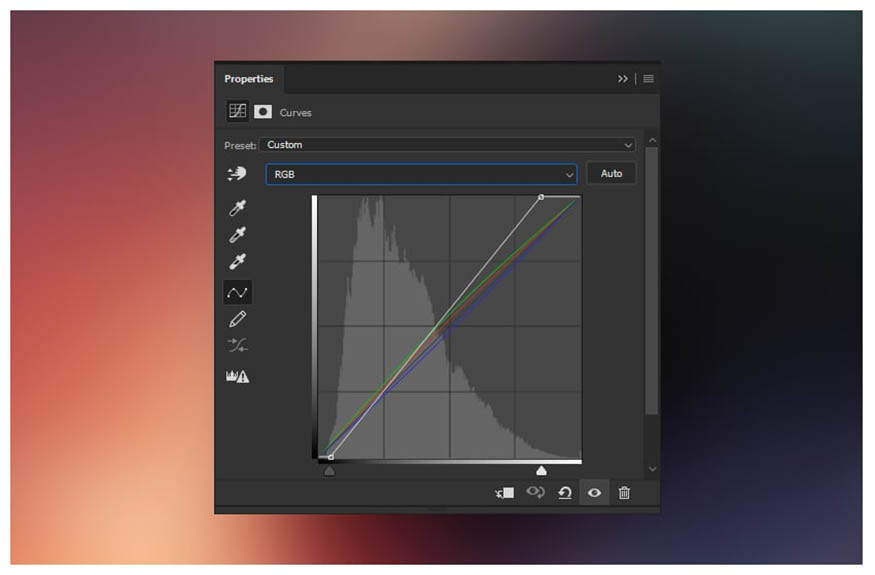Click histogram clipping warning icon
This screenshot has width=875, height=575.
[x=237, y=376]
